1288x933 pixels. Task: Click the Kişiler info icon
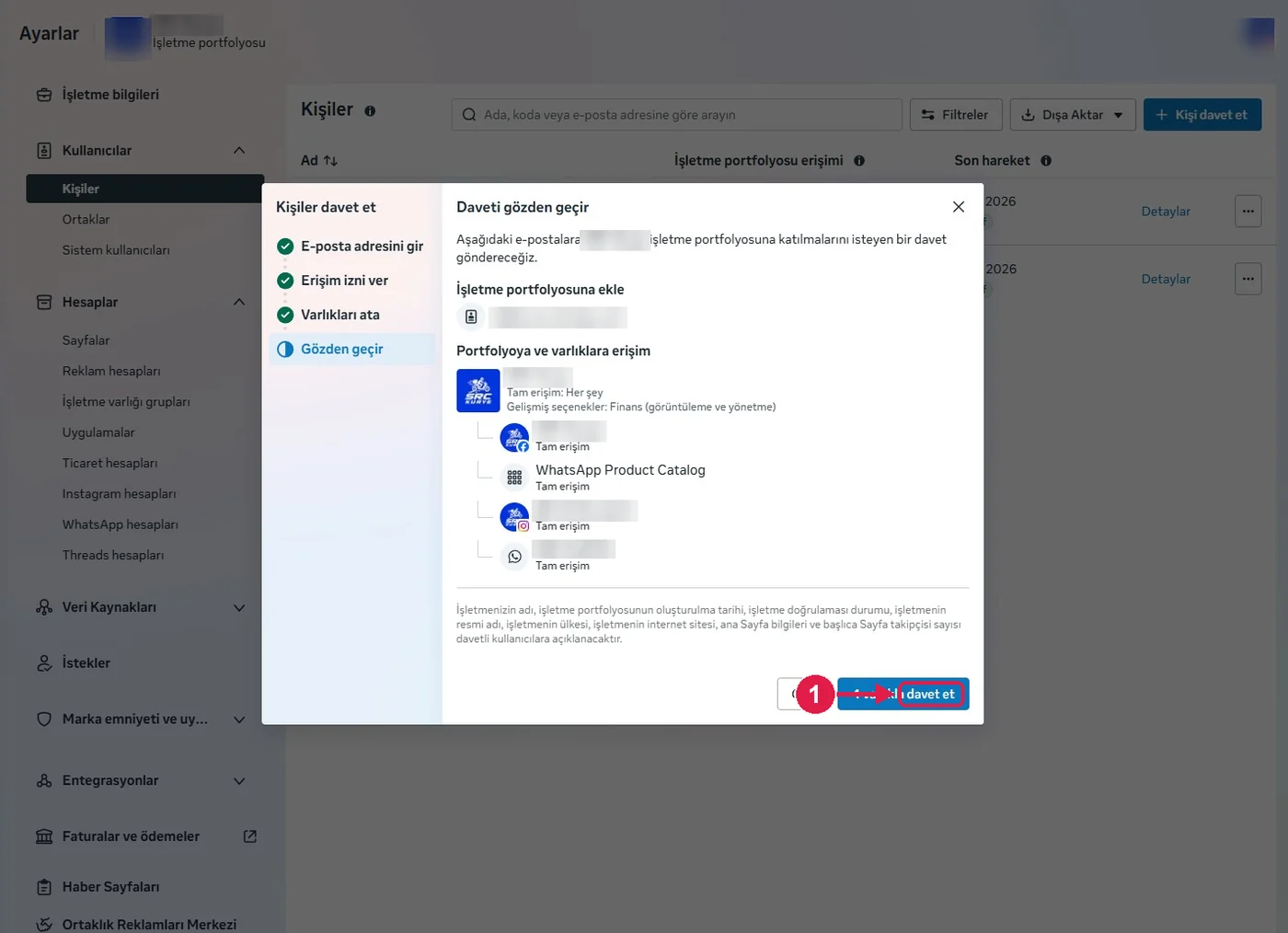click(x=370, y=110)
